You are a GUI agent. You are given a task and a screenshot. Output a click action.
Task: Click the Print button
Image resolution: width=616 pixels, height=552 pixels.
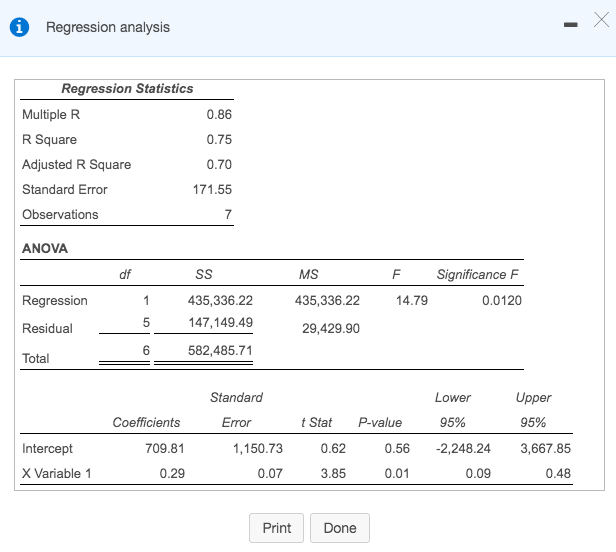point(277,528)
